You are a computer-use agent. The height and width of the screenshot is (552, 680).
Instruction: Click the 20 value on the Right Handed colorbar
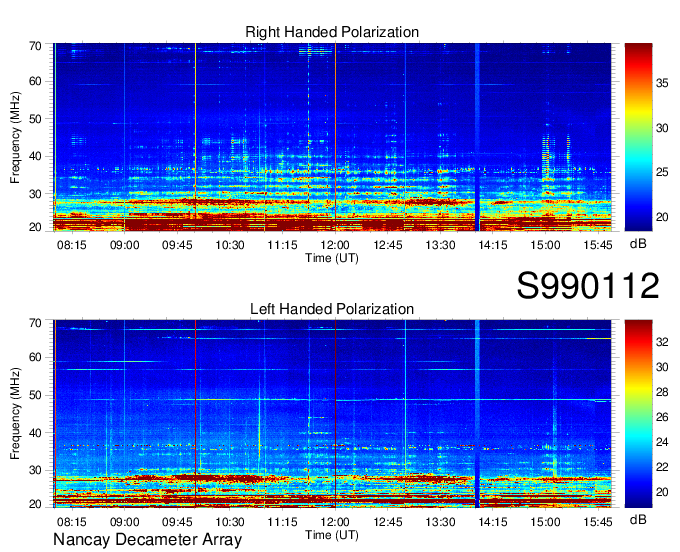click(662, 217)
